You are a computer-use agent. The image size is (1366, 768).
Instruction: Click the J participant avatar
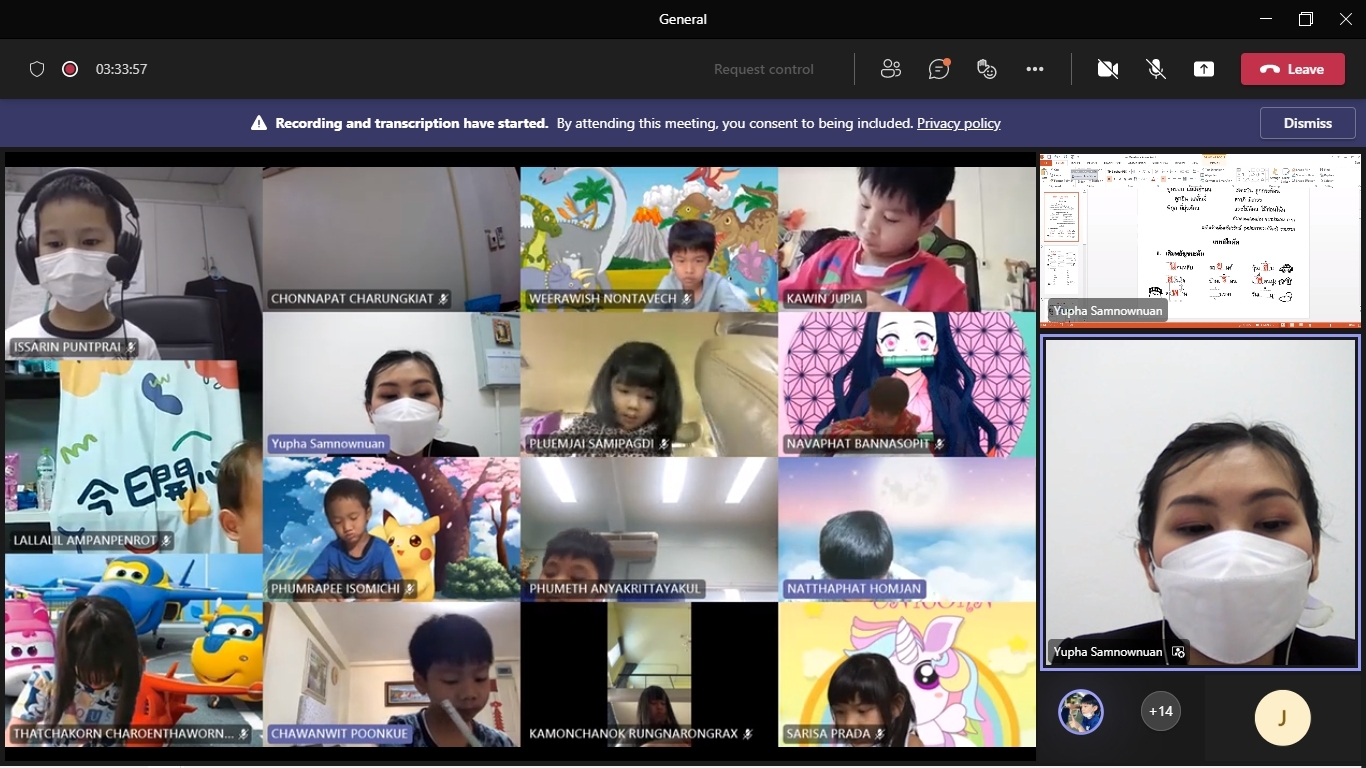(x=1282, y=717)
